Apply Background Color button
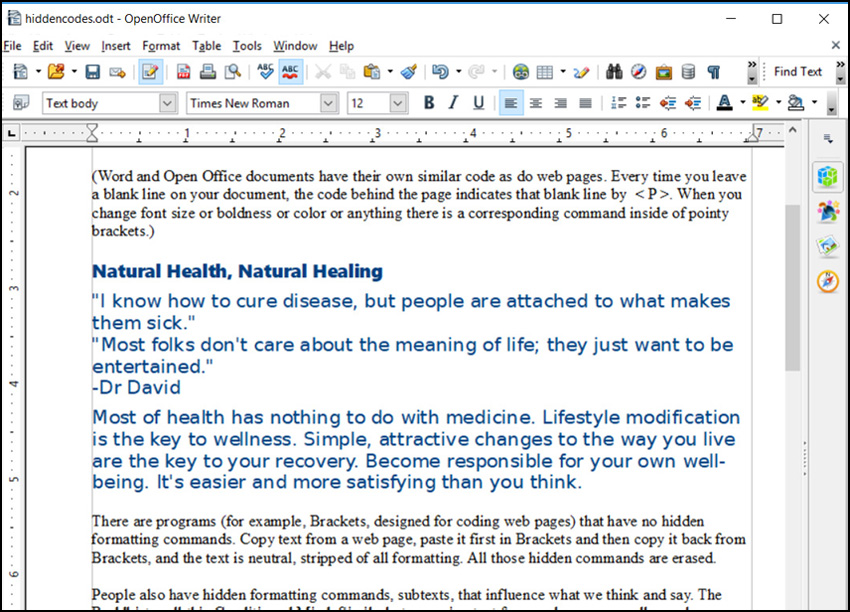Screen dimensions: 850x612 (x=796, y=102)
